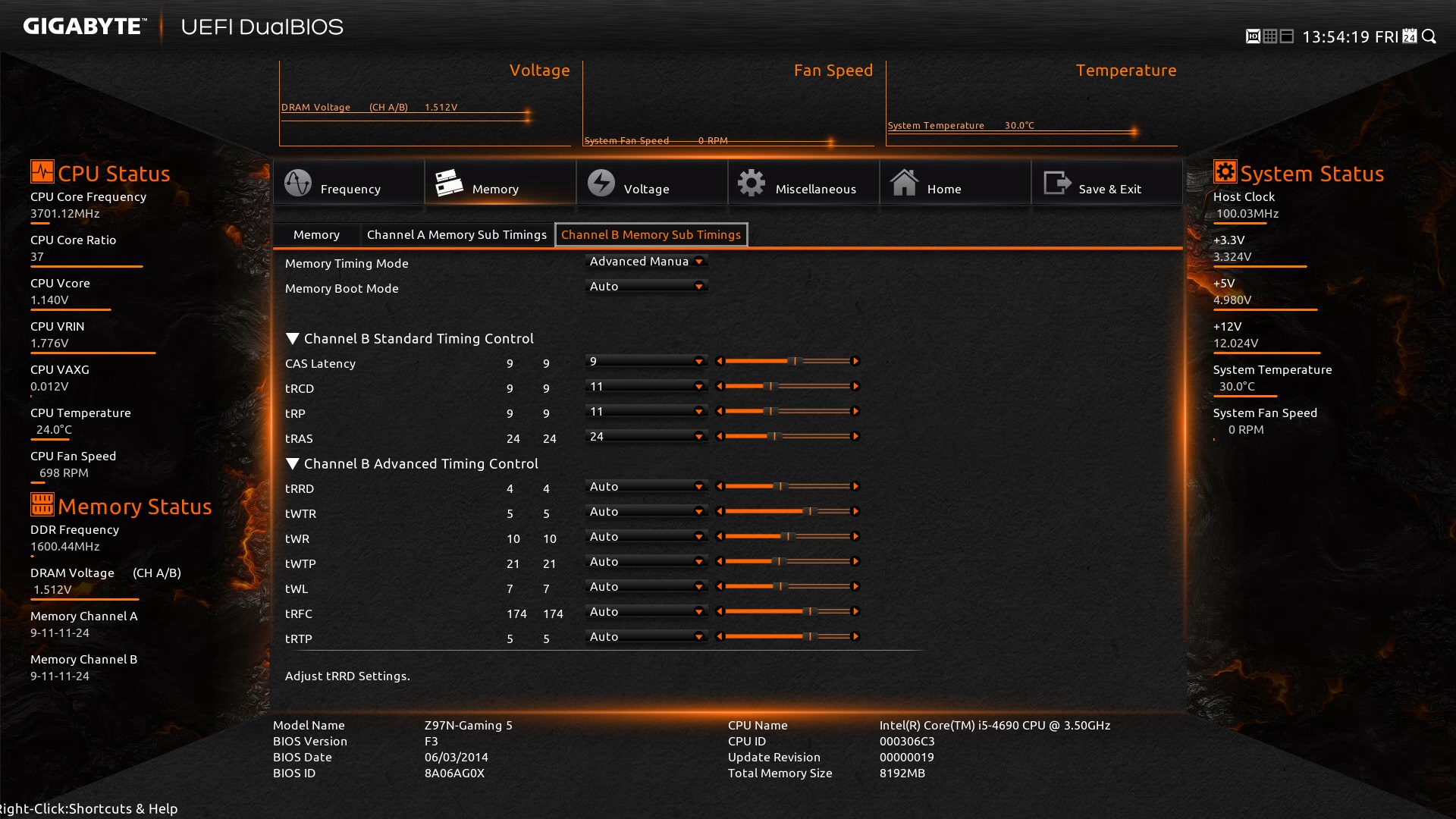The height and width of the screenshot is (819, 1456).
Task: Click the grid layout mode icon
Action: pos(1269,36)
